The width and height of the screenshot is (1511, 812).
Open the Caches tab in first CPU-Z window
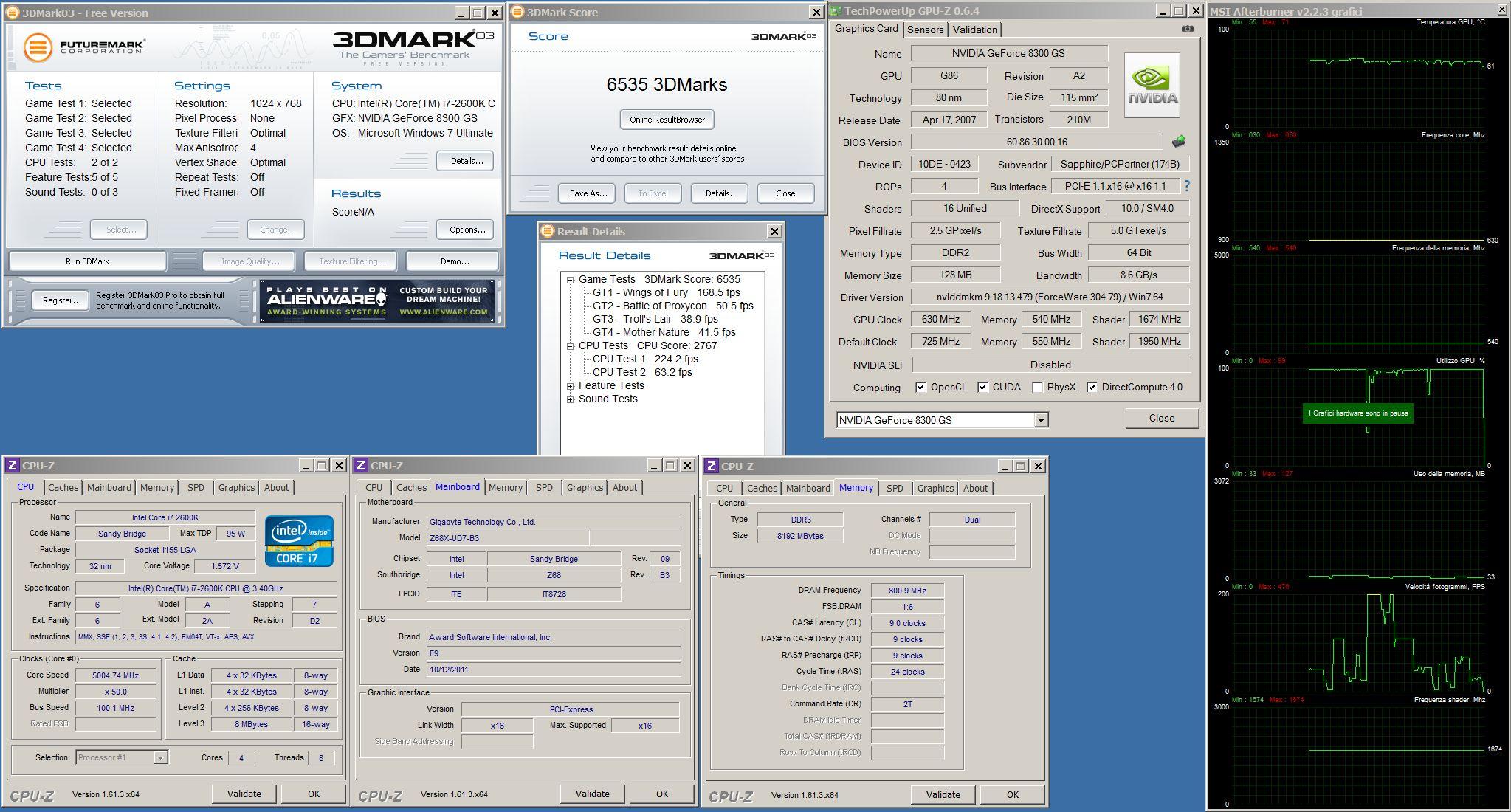[63, 487]
